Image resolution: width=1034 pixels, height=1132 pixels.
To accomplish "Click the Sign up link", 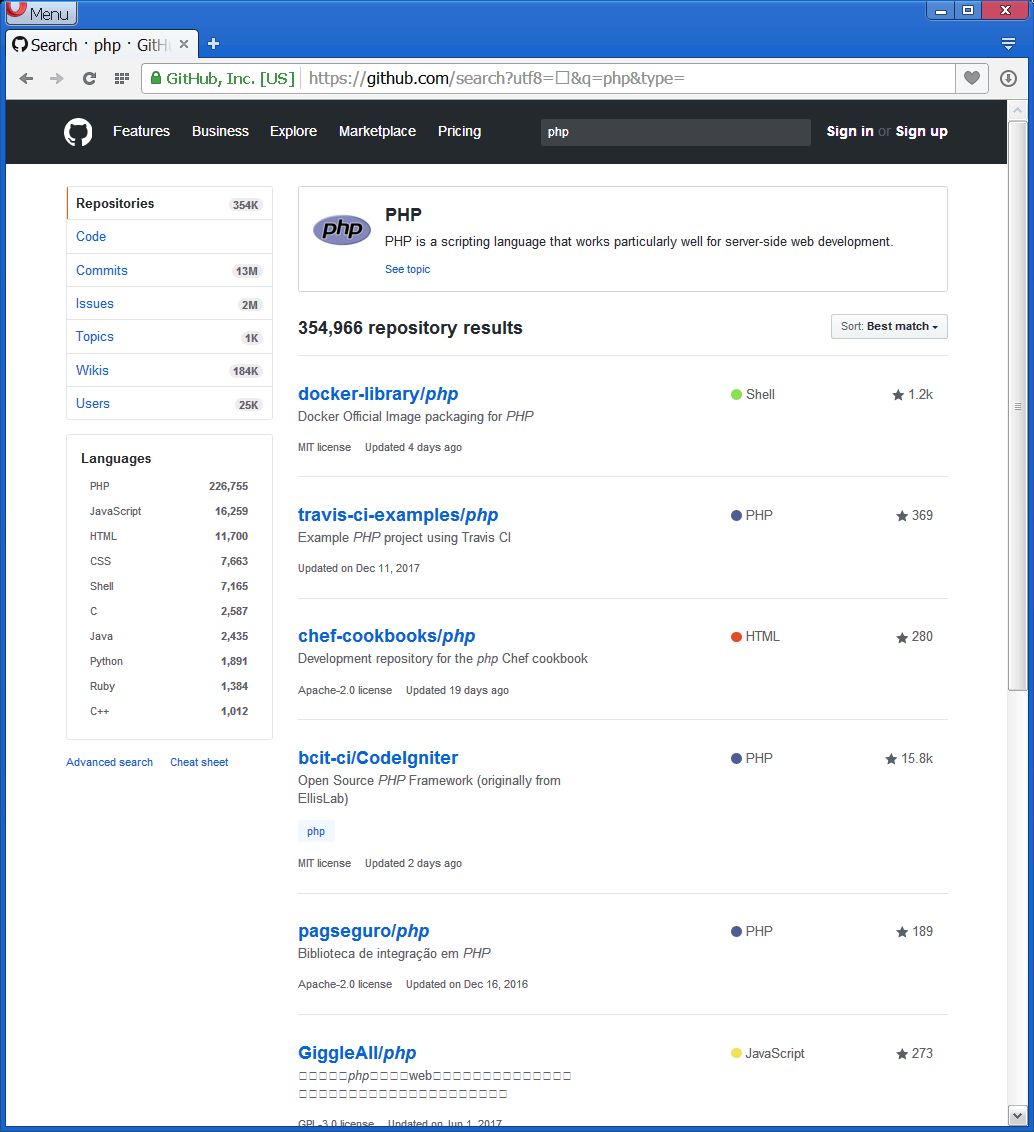I will (921, 131).
